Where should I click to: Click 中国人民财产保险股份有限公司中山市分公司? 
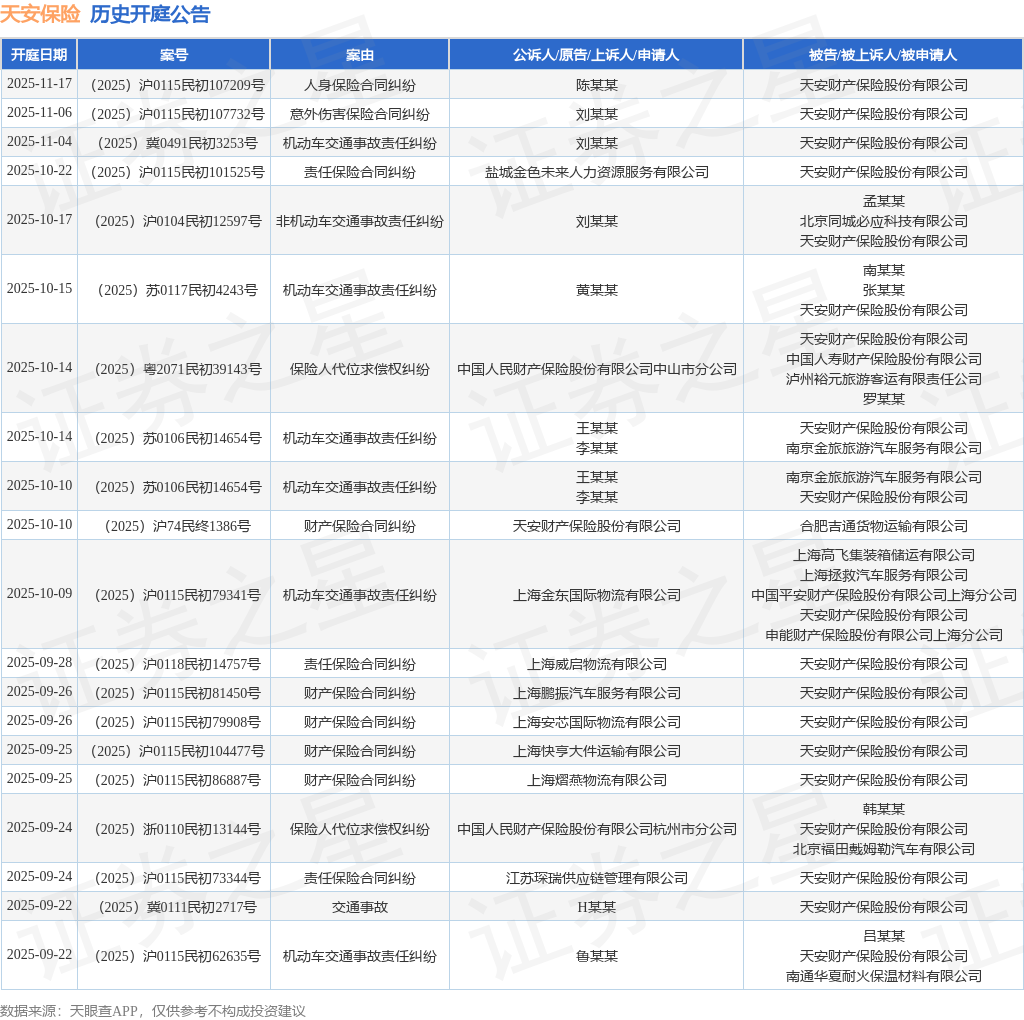pos(596,370)
